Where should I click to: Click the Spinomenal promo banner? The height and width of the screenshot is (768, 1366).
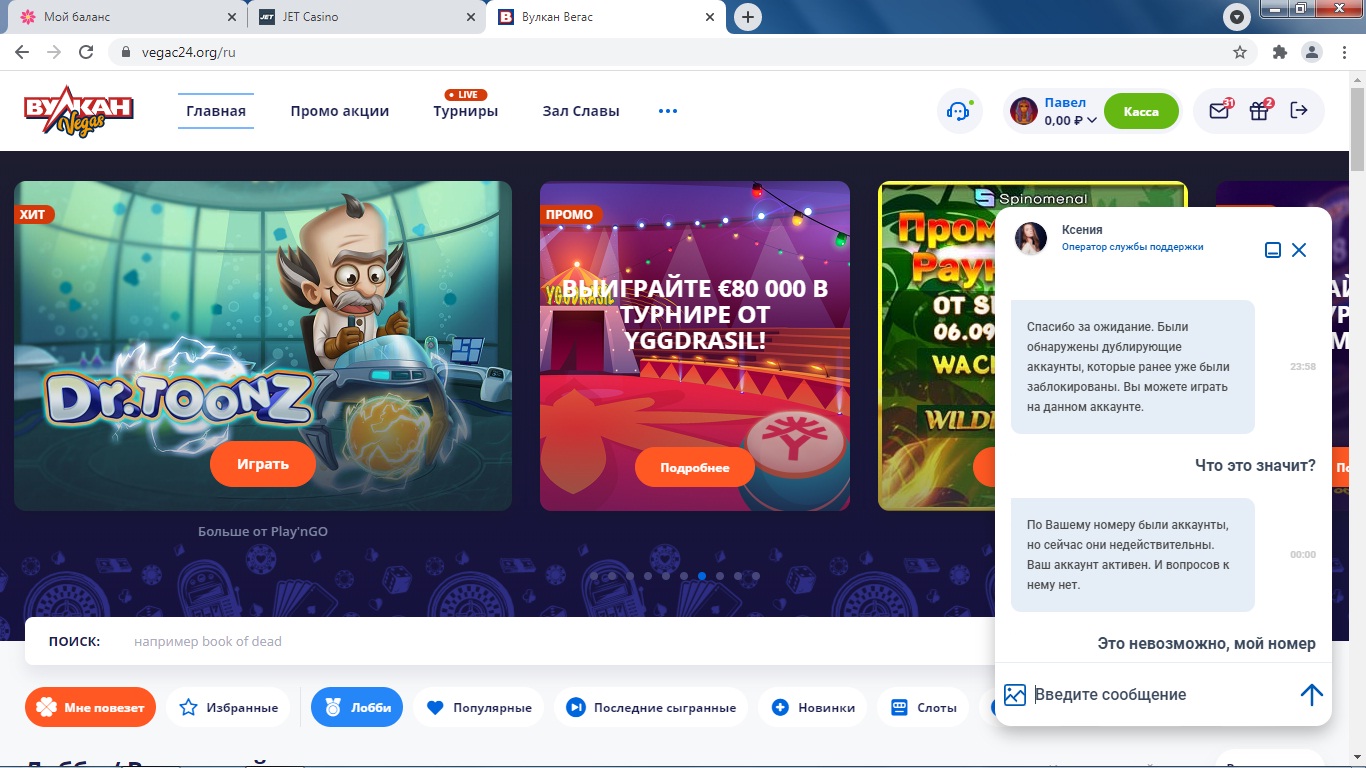coord(936,345)
